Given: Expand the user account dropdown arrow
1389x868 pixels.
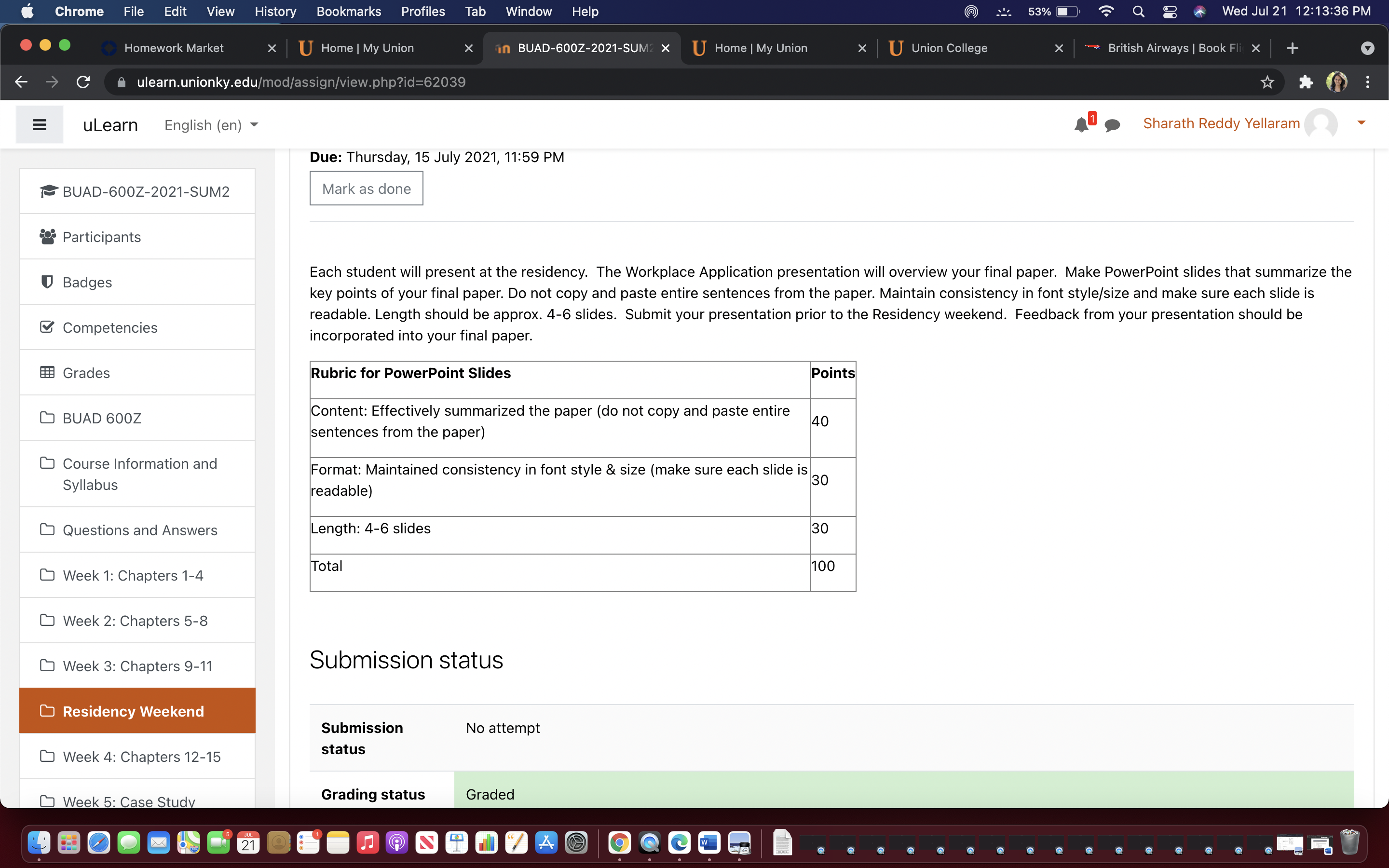Looking at the screenshot, I should pyautogui.click(x=1362, y=123).
